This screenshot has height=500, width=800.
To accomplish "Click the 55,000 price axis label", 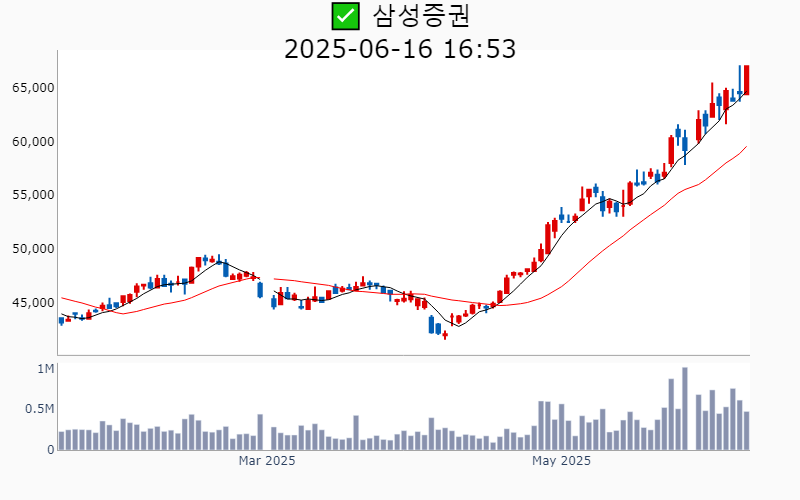I will (x=33, y=195).
